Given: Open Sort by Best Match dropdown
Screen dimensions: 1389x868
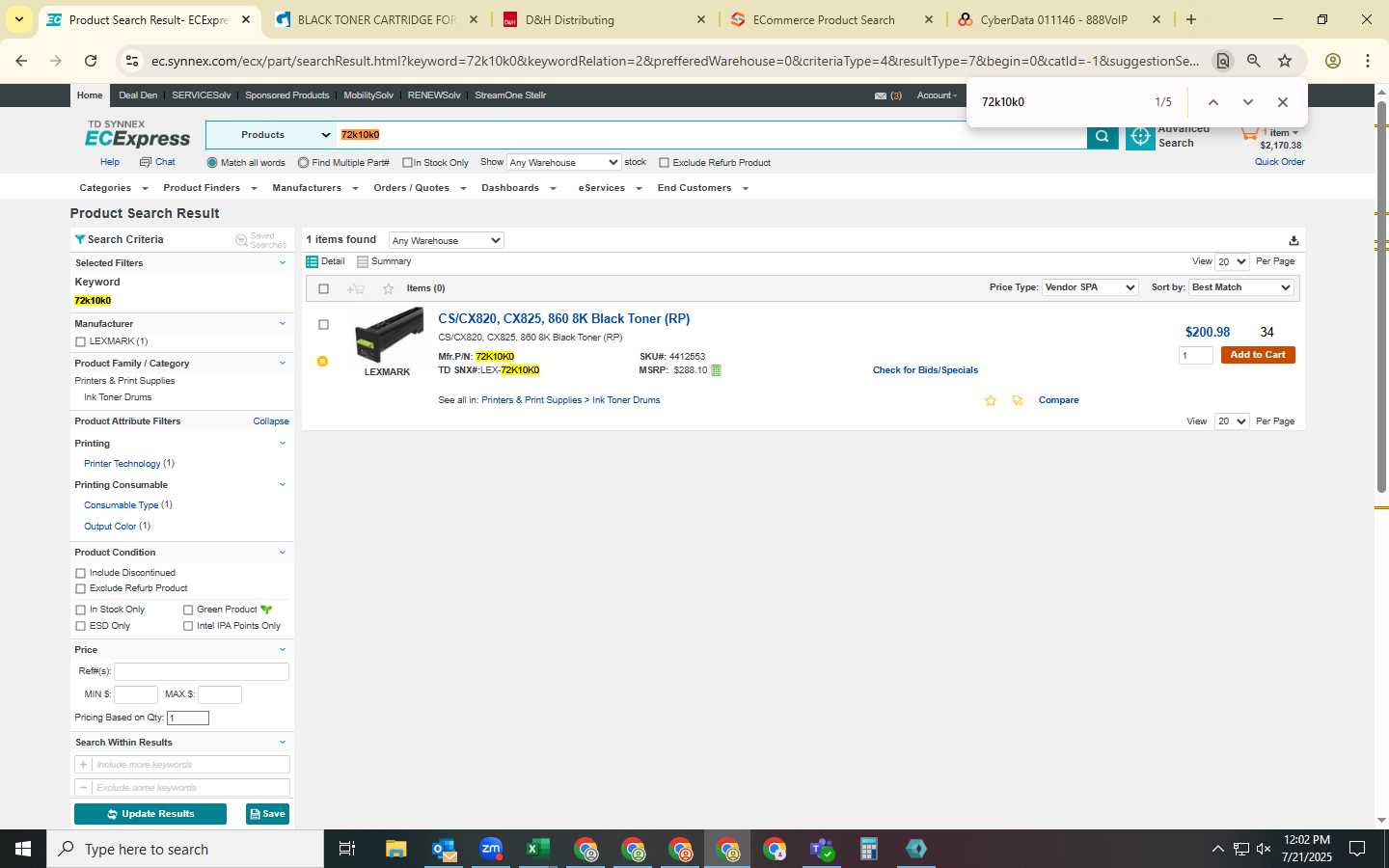Looking at the screenshot, I should pyautogui.click(x=1240, y=287).
